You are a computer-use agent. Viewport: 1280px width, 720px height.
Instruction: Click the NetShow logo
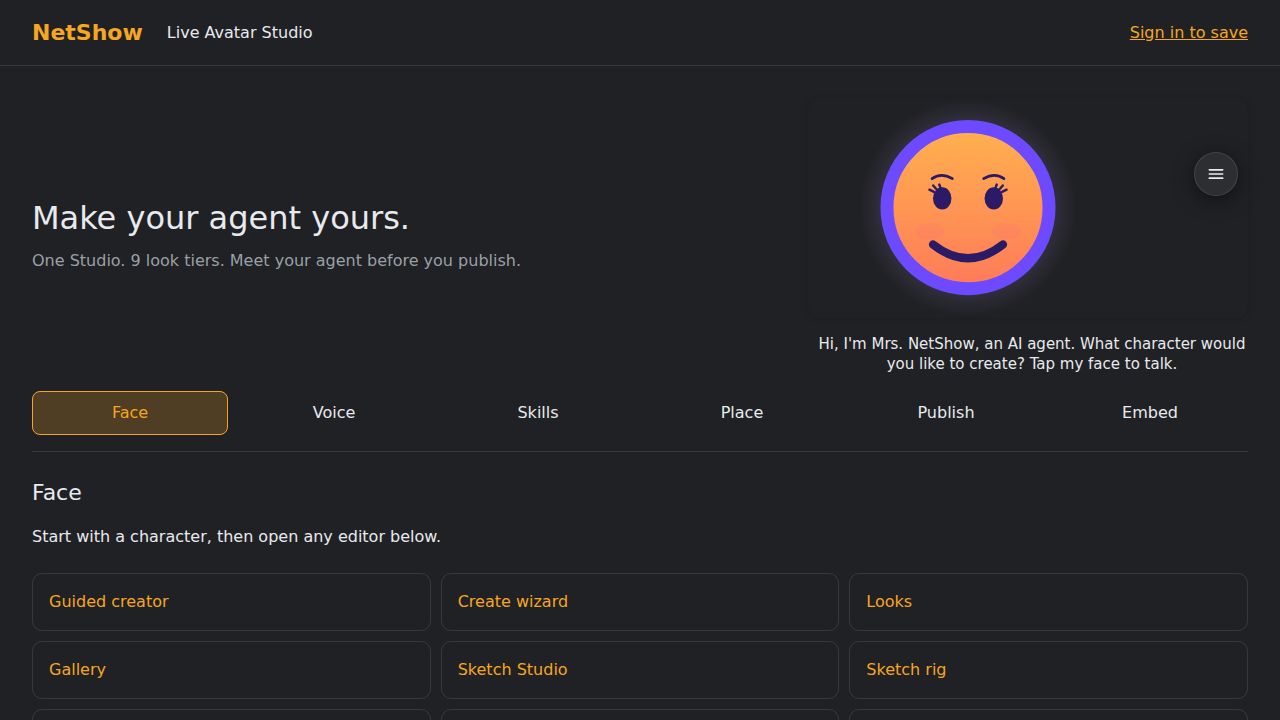tap(88, 32)
